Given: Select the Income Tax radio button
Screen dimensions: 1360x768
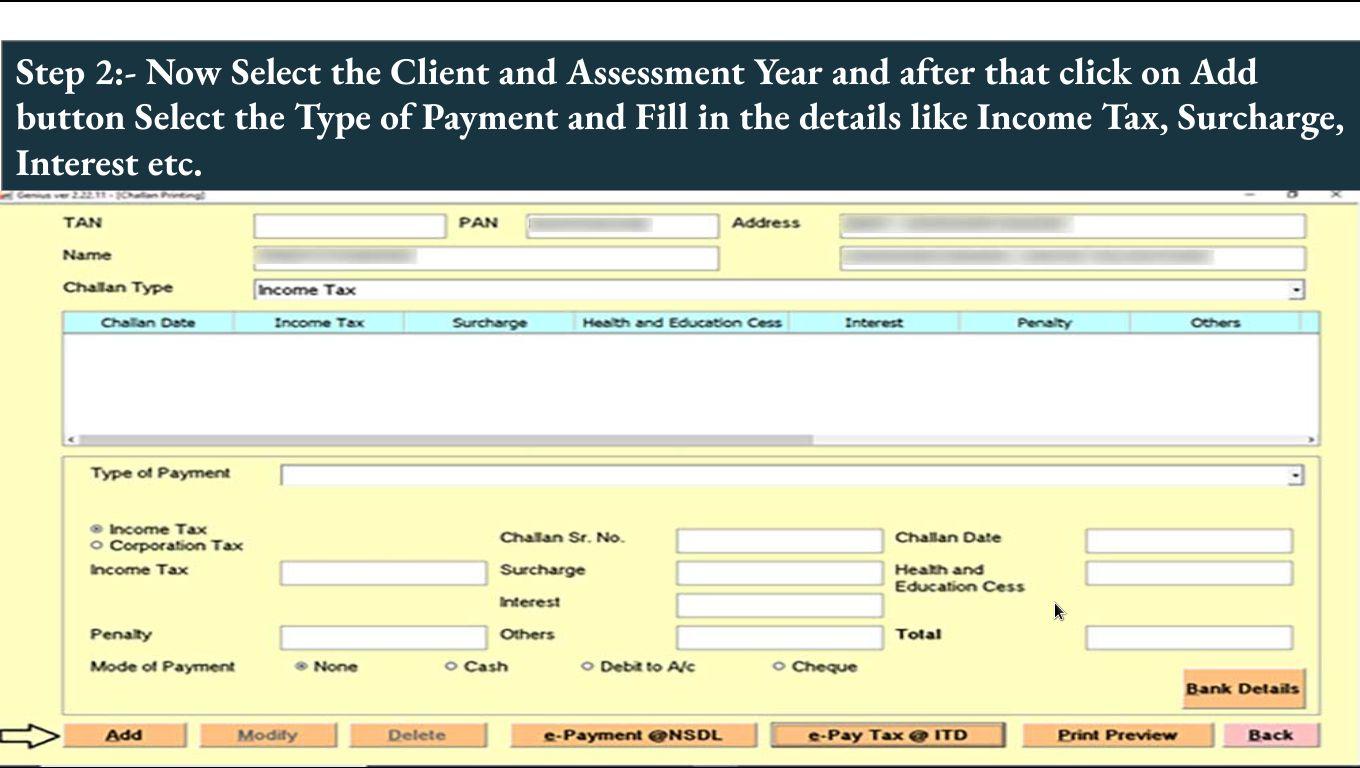Looking at the screenshot, I should coord(97,529).
